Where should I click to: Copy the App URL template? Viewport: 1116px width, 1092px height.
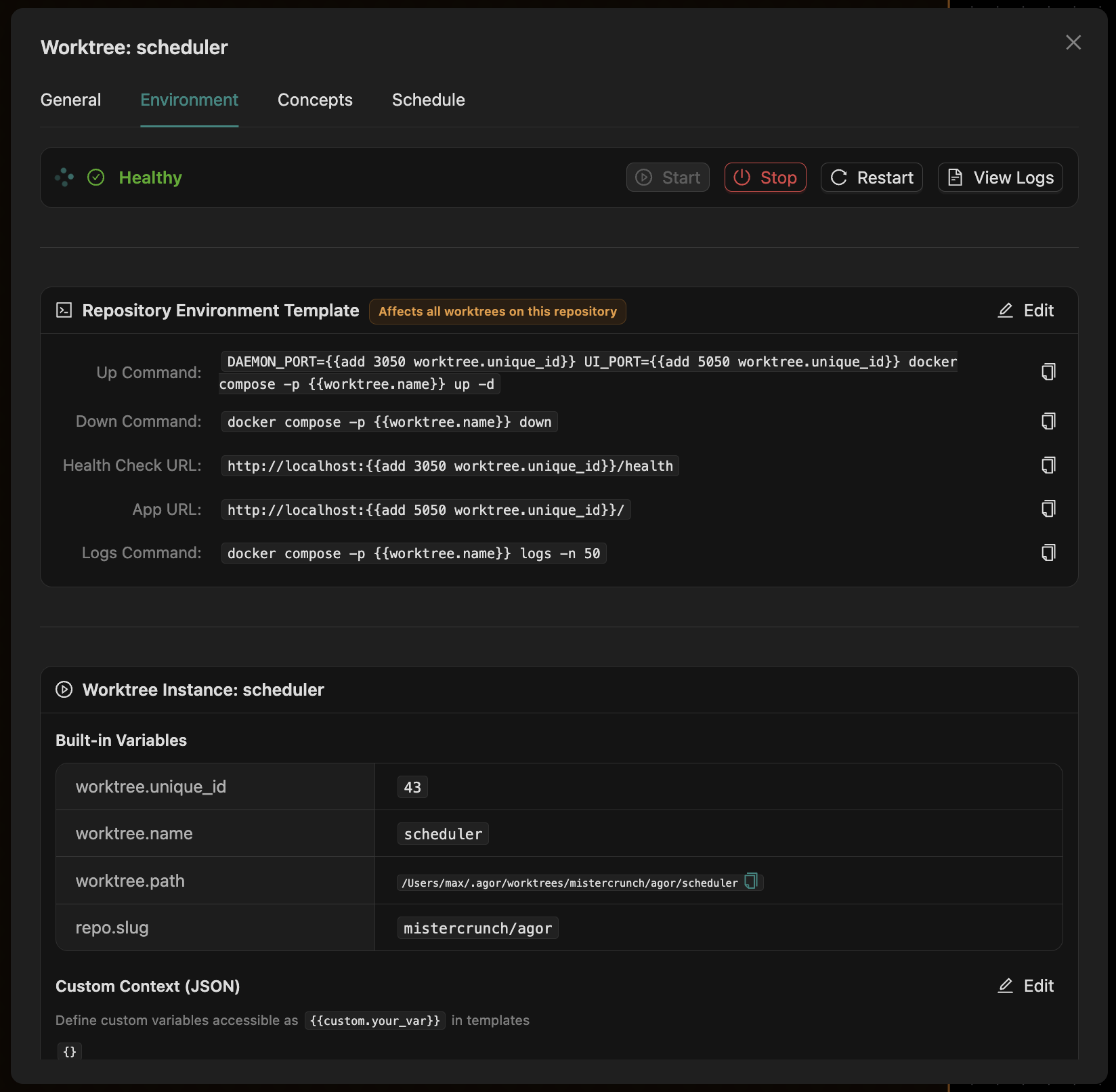click(x=1048, y=509)
